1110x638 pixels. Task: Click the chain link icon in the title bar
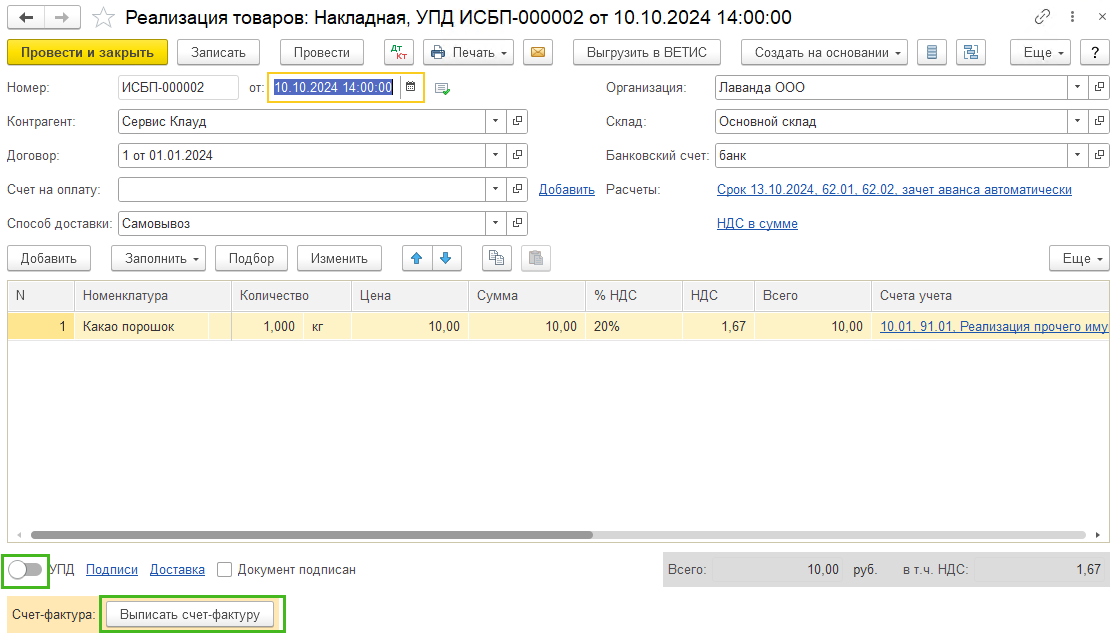pos(1042,17)
